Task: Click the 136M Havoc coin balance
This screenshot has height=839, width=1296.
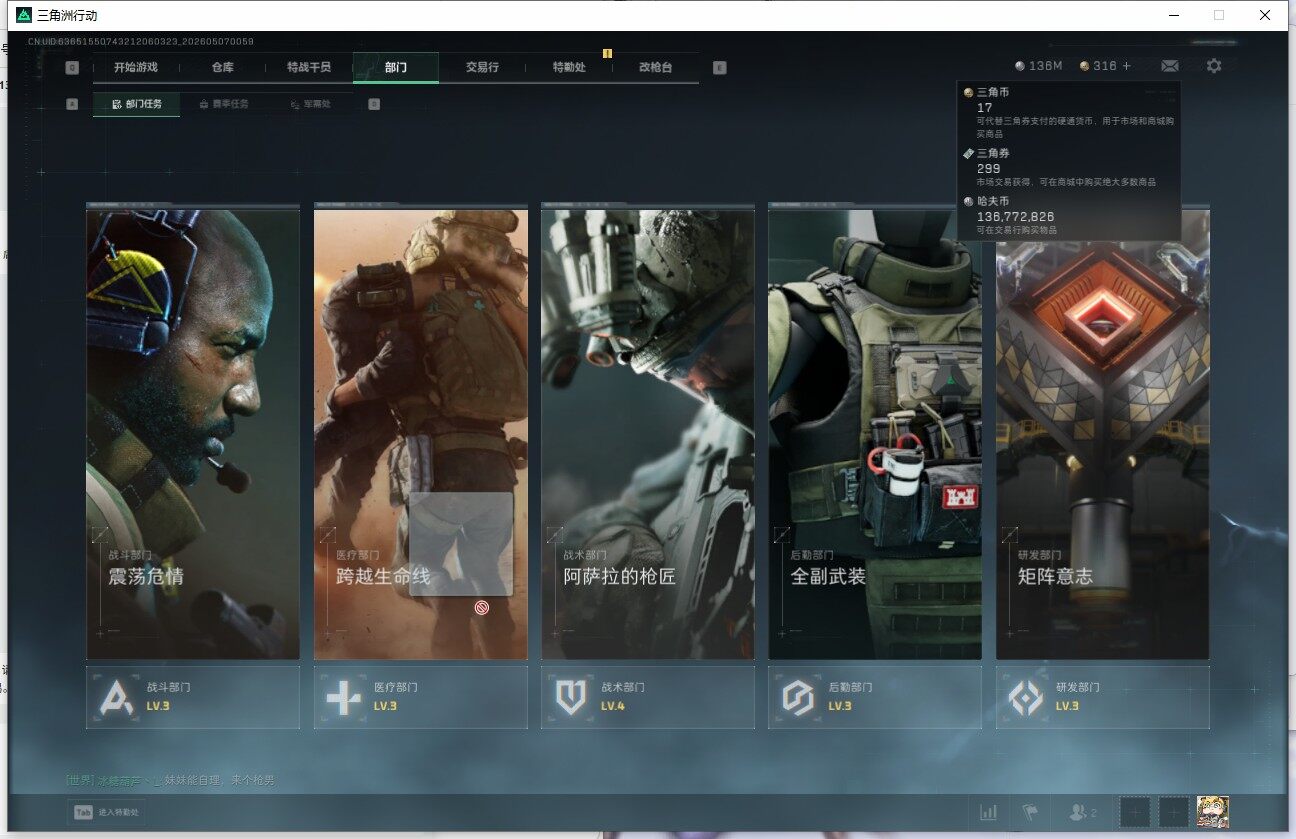Action: pyautogui.click(x=1039, y=66)
